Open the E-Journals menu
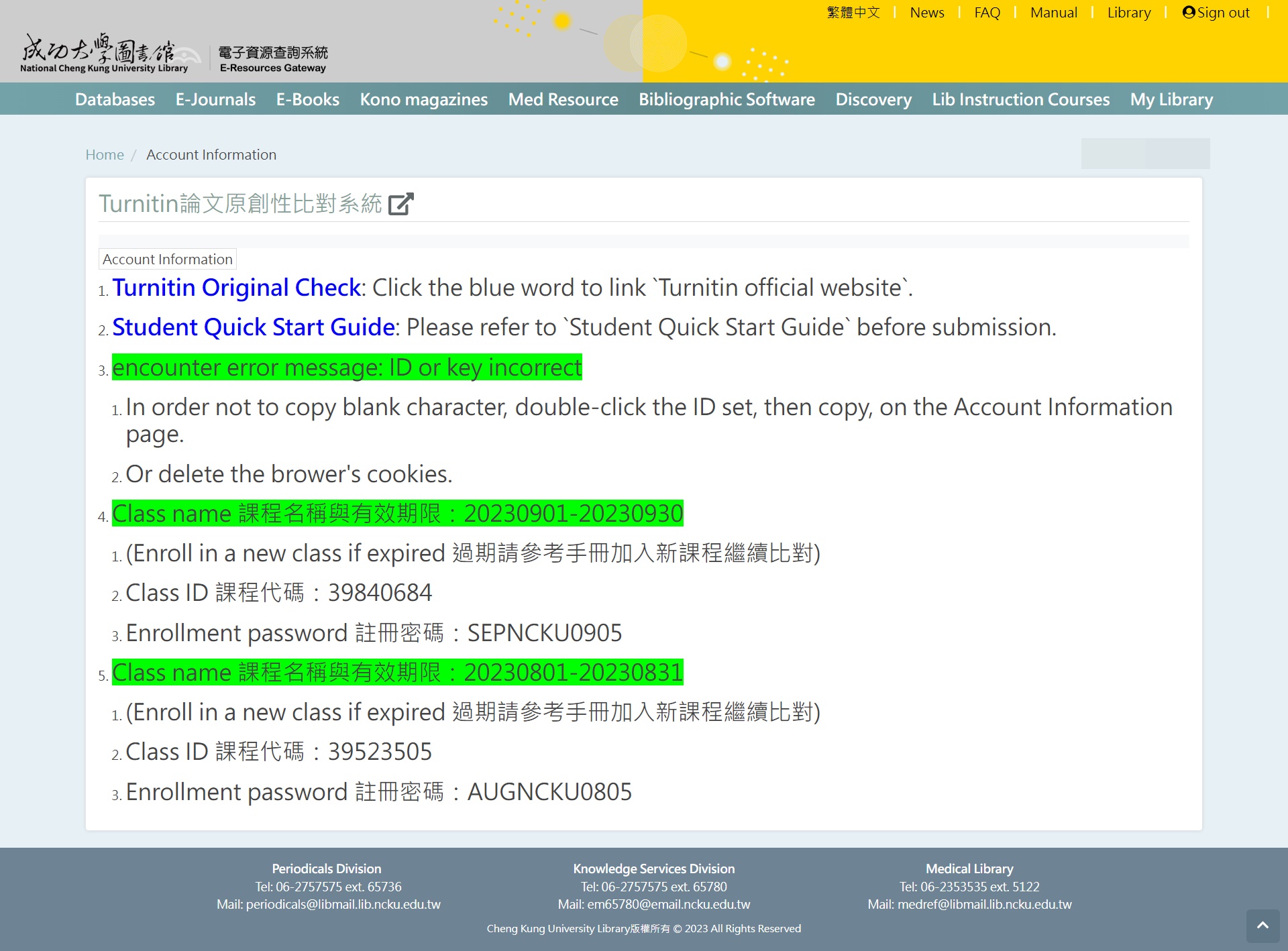Screen dimensions: 1288x951 tap(215, 99)
